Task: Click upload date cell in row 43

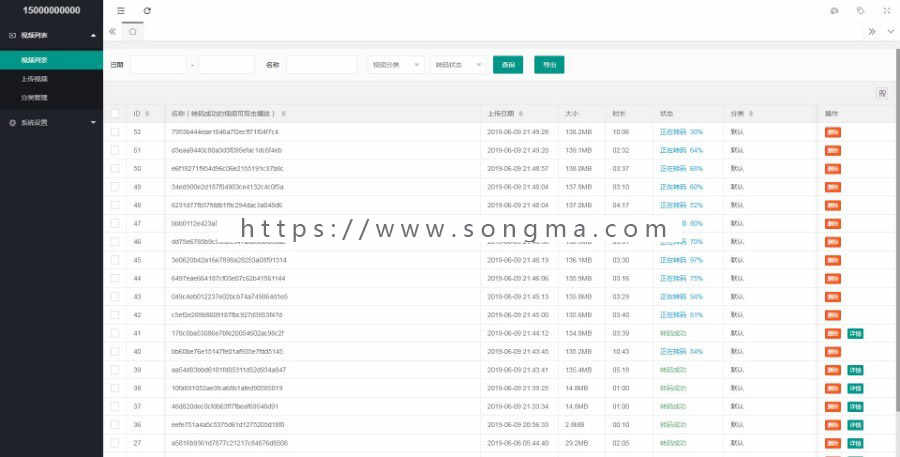Action: (518, 297)
